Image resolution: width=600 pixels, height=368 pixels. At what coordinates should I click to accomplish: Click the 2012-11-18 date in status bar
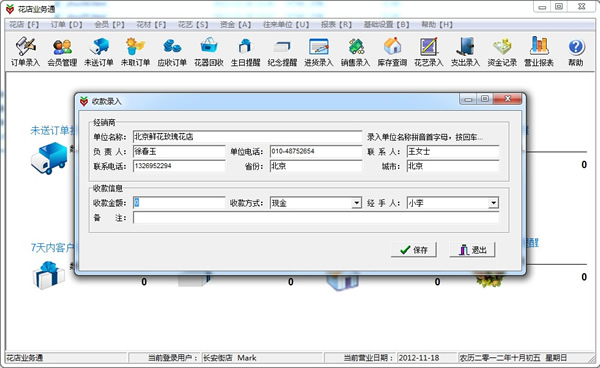coord(419,358)
